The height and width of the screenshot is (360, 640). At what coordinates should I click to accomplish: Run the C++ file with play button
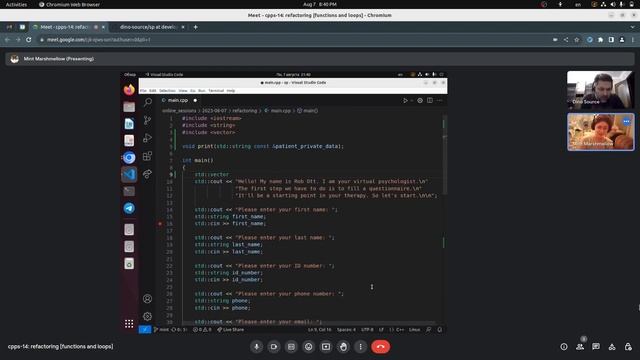tap(405, 100)
